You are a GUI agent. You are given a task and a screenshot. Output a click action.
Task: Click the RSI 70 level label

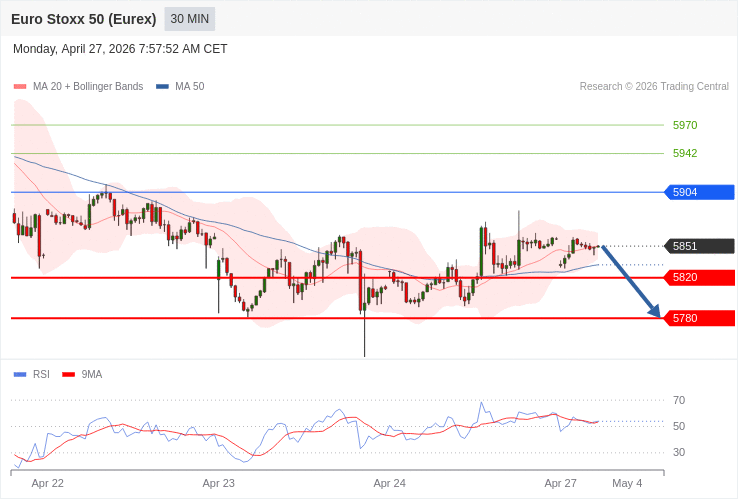coord(679,400)
